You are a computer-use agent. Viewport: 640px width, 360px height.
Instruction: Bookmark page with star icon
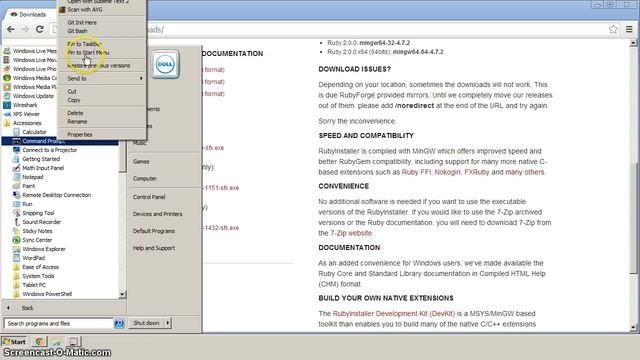(x=613, y=29)
